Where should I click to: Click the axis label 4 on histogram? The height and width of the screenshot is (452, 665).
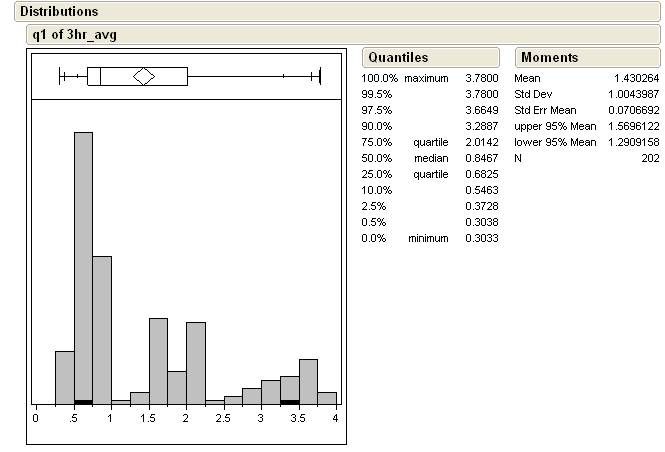(x=335, y=418)
